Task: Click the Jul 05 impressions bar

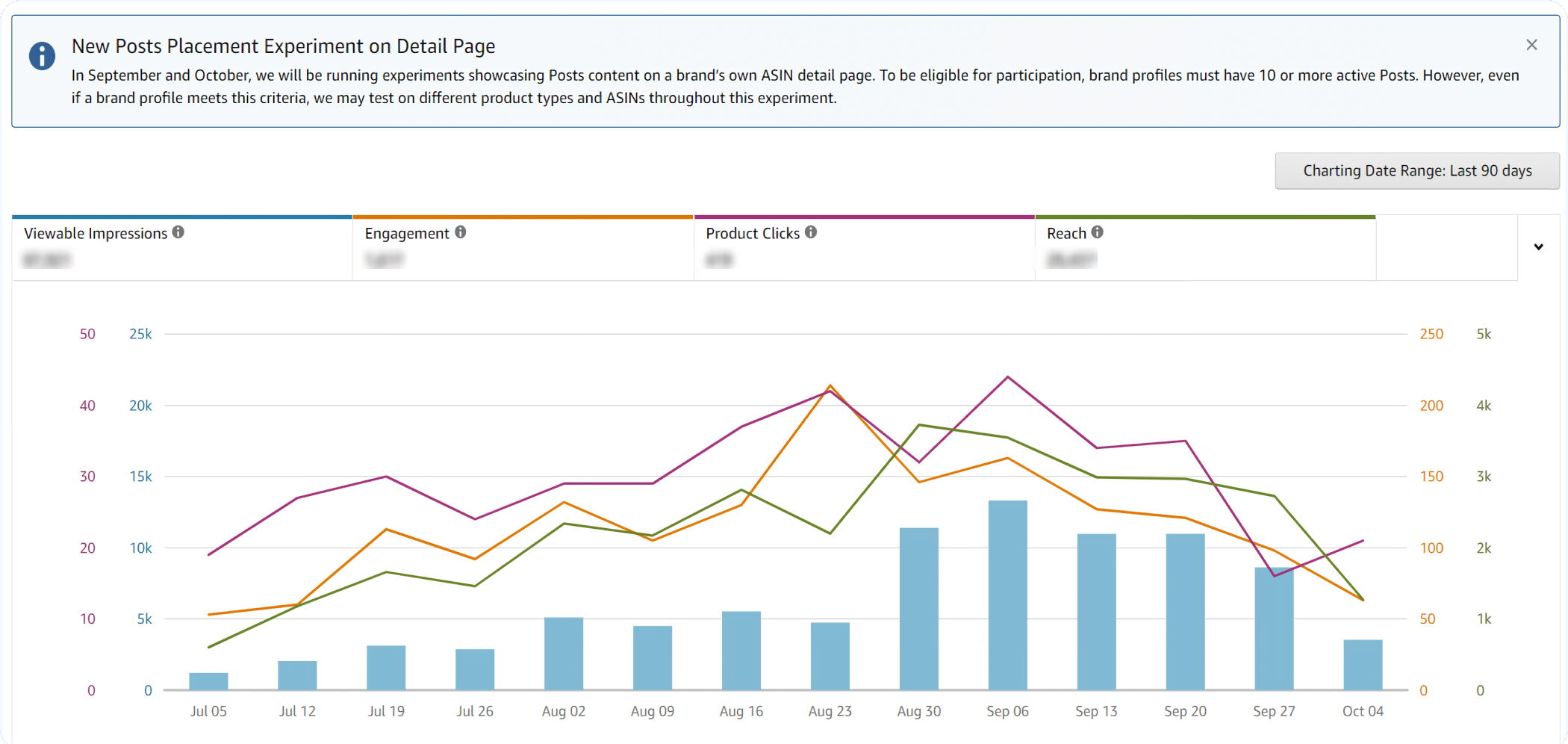Action: pyautogui.click(x=208, y=681)
